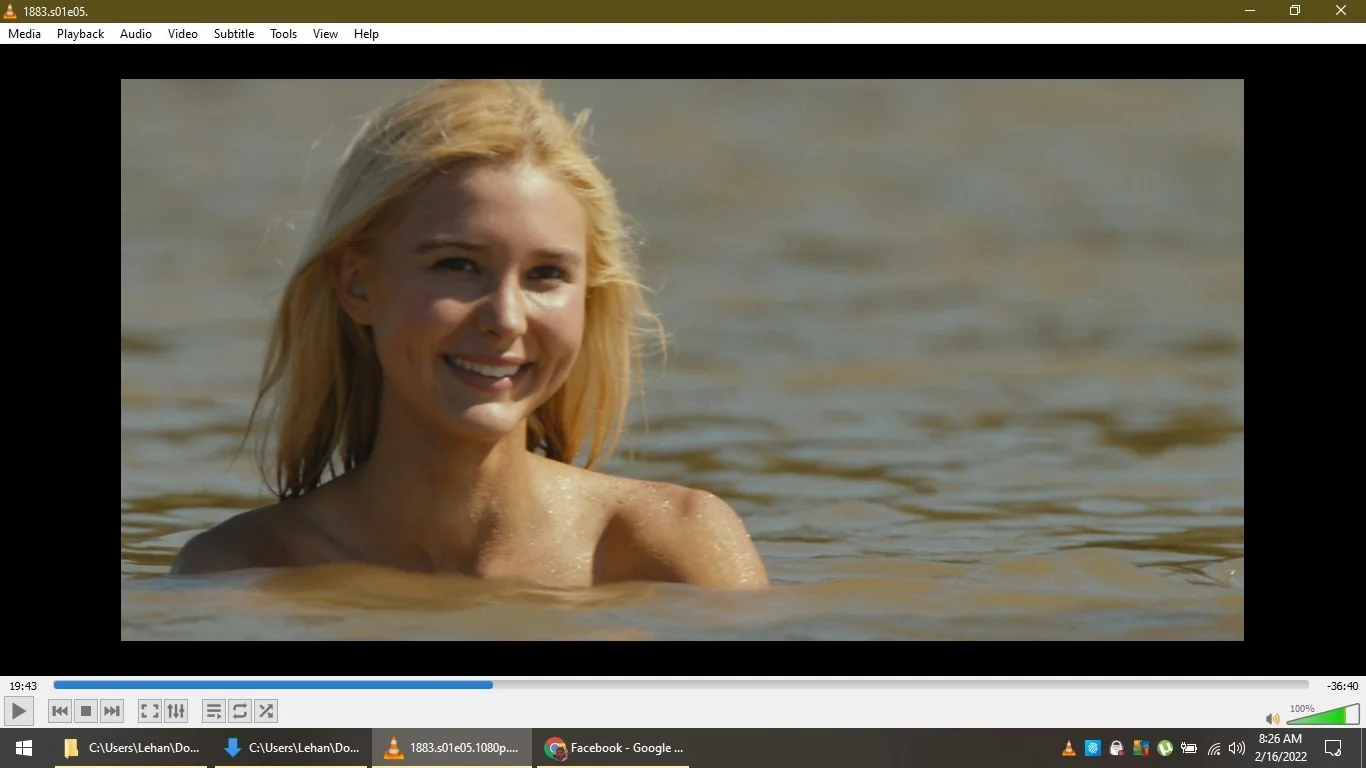Mute audio using the speaker icon beside the volume bar
The image size is (1366, 768).
click(x=1272, y=718)
